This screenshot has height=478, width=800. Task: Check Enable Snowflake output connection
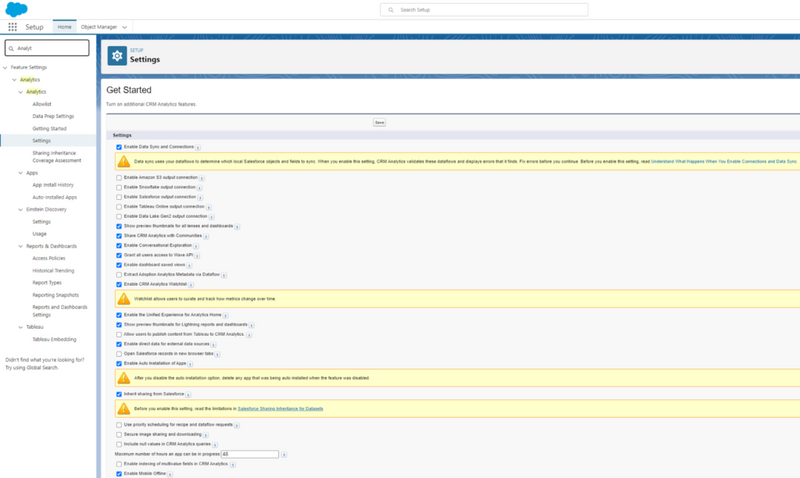pyautogui.click(x=119, y=187)
